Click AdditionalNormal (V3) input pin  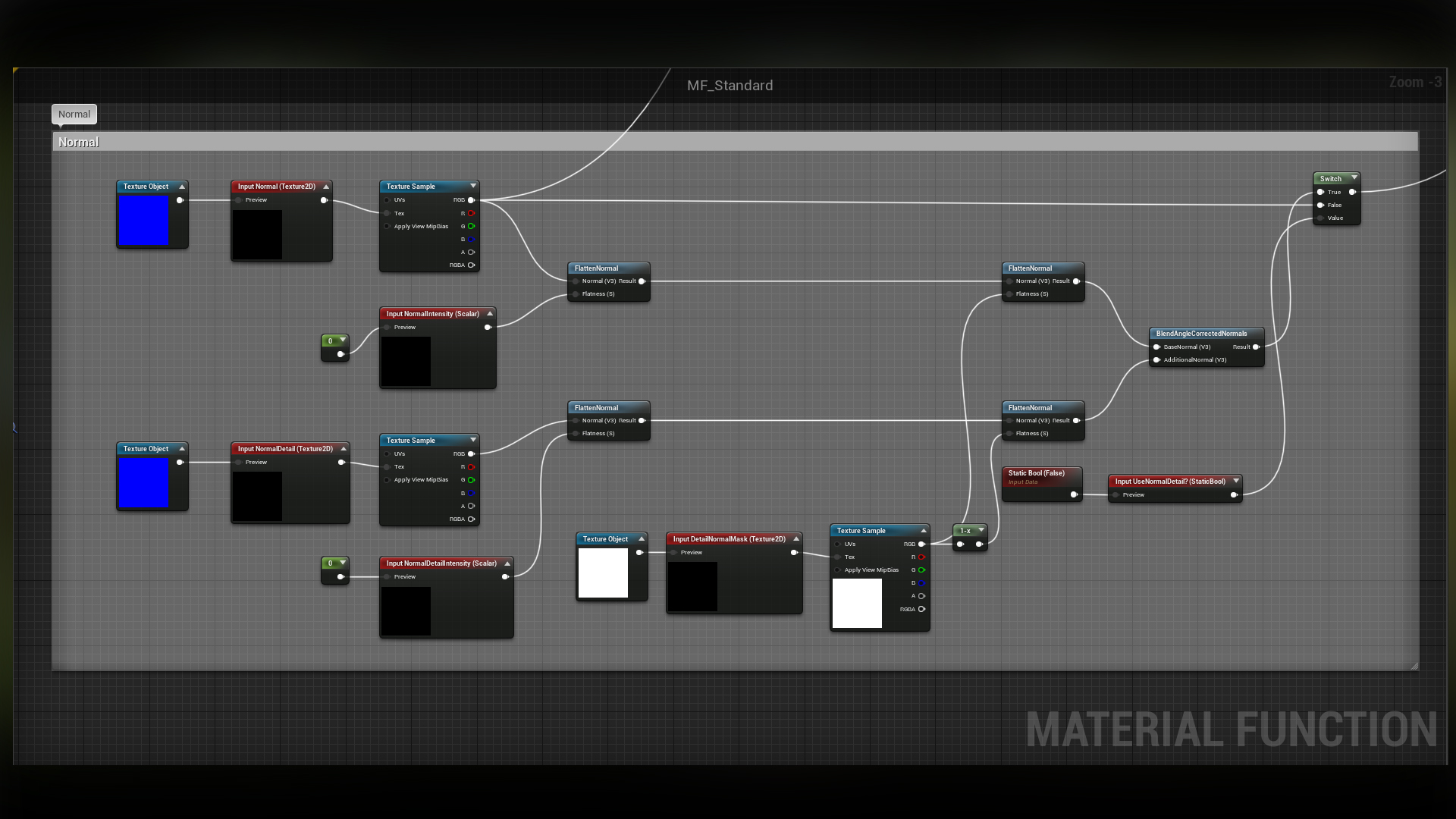(x=1156, y=360)
